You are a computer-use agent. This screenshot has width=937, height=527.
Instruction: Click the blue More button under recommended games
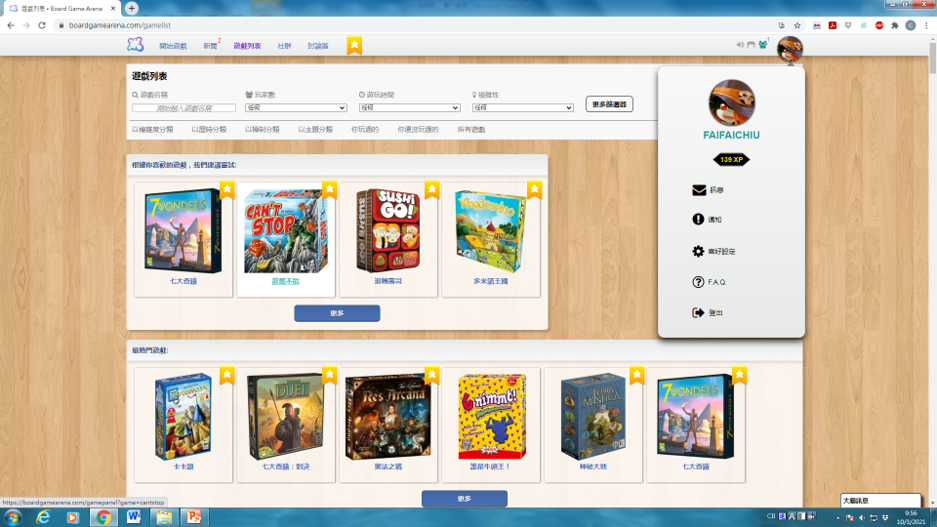coord(337,313)
